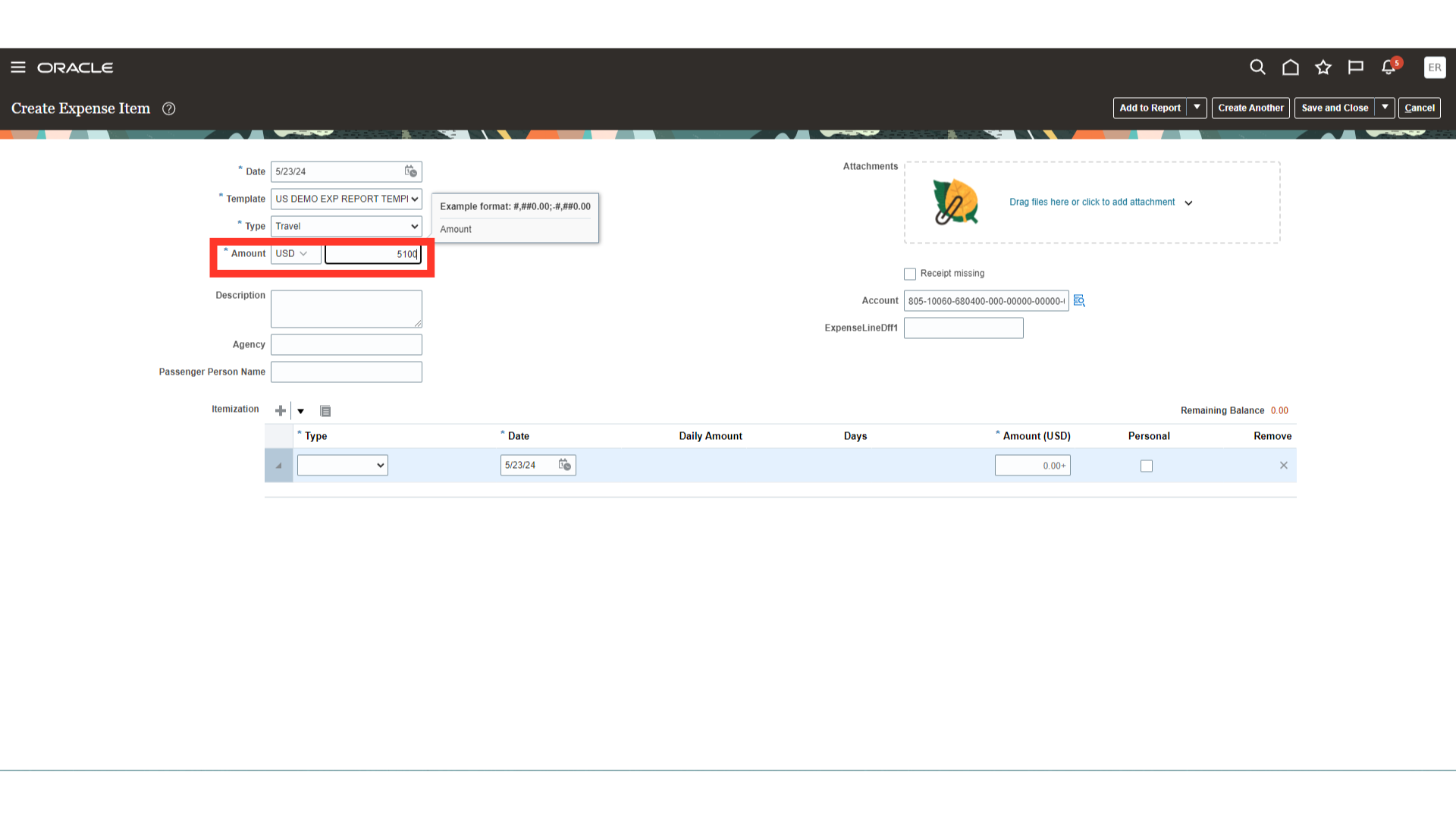Click into the ExpenseLineDff1 field
Image resolution: width=1456 pixels, height=819 pixels.
coord(963,328)
